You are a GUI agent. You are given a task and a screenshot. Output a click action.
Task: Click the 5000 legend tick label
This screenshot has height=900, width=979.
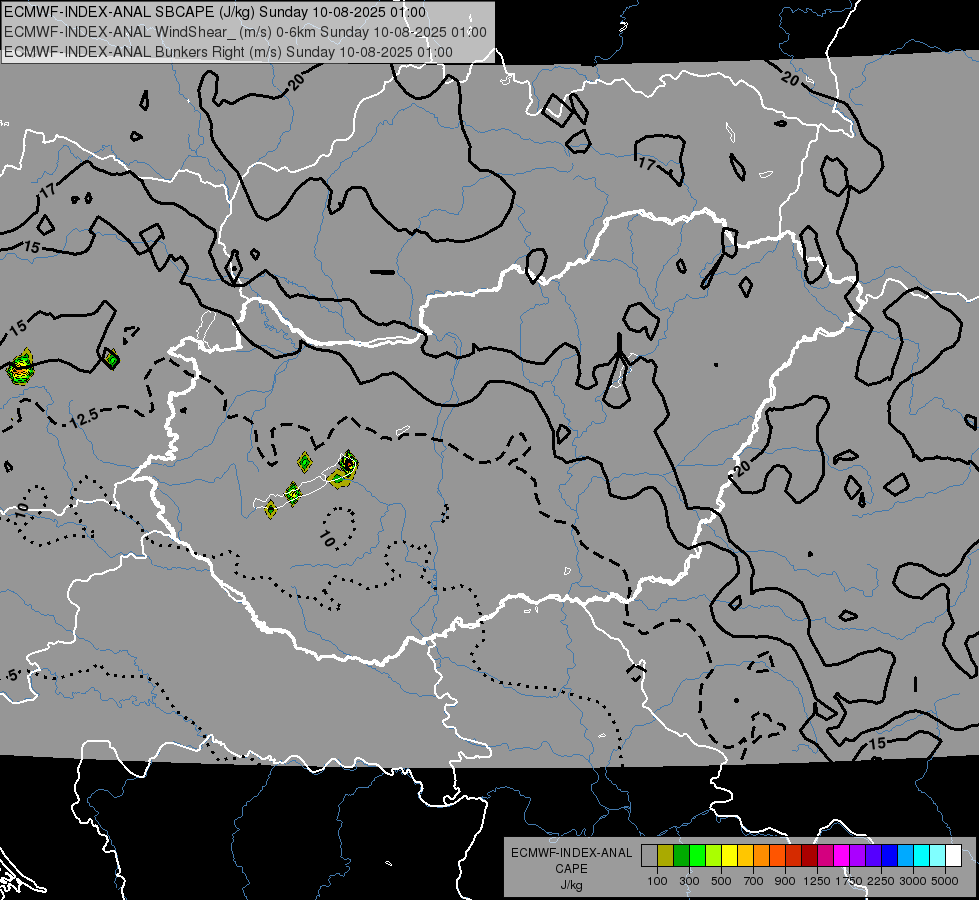[x=945, y=881]
